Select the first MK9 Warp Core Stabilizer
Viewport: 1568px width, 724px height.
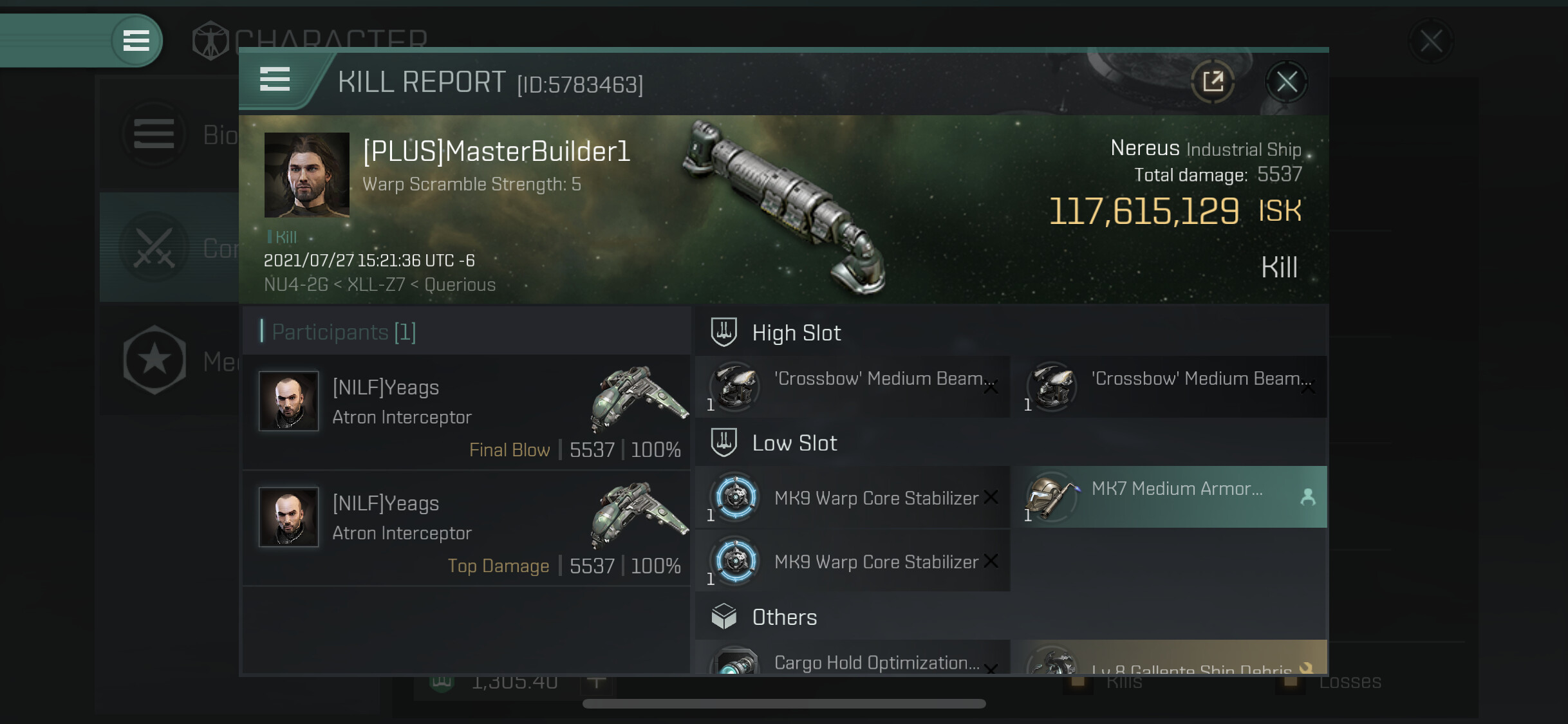click(853, 497)
